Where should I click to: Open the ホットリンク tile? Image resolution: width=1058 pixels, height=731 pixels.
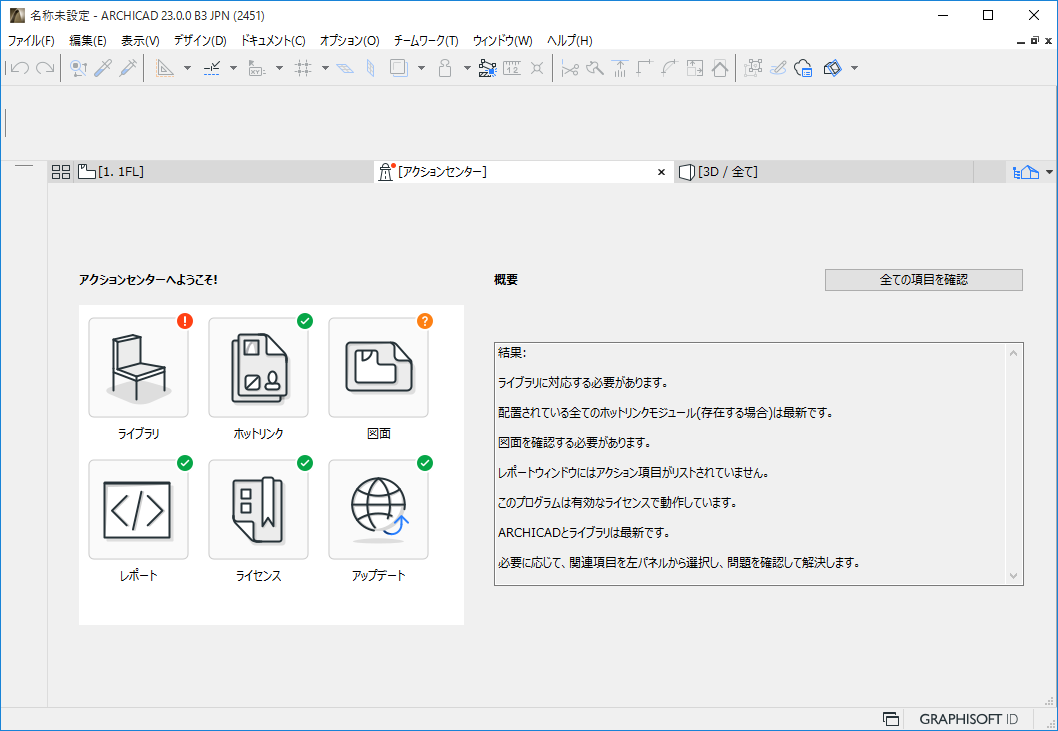pyautogui.click(x=258, y=368)
